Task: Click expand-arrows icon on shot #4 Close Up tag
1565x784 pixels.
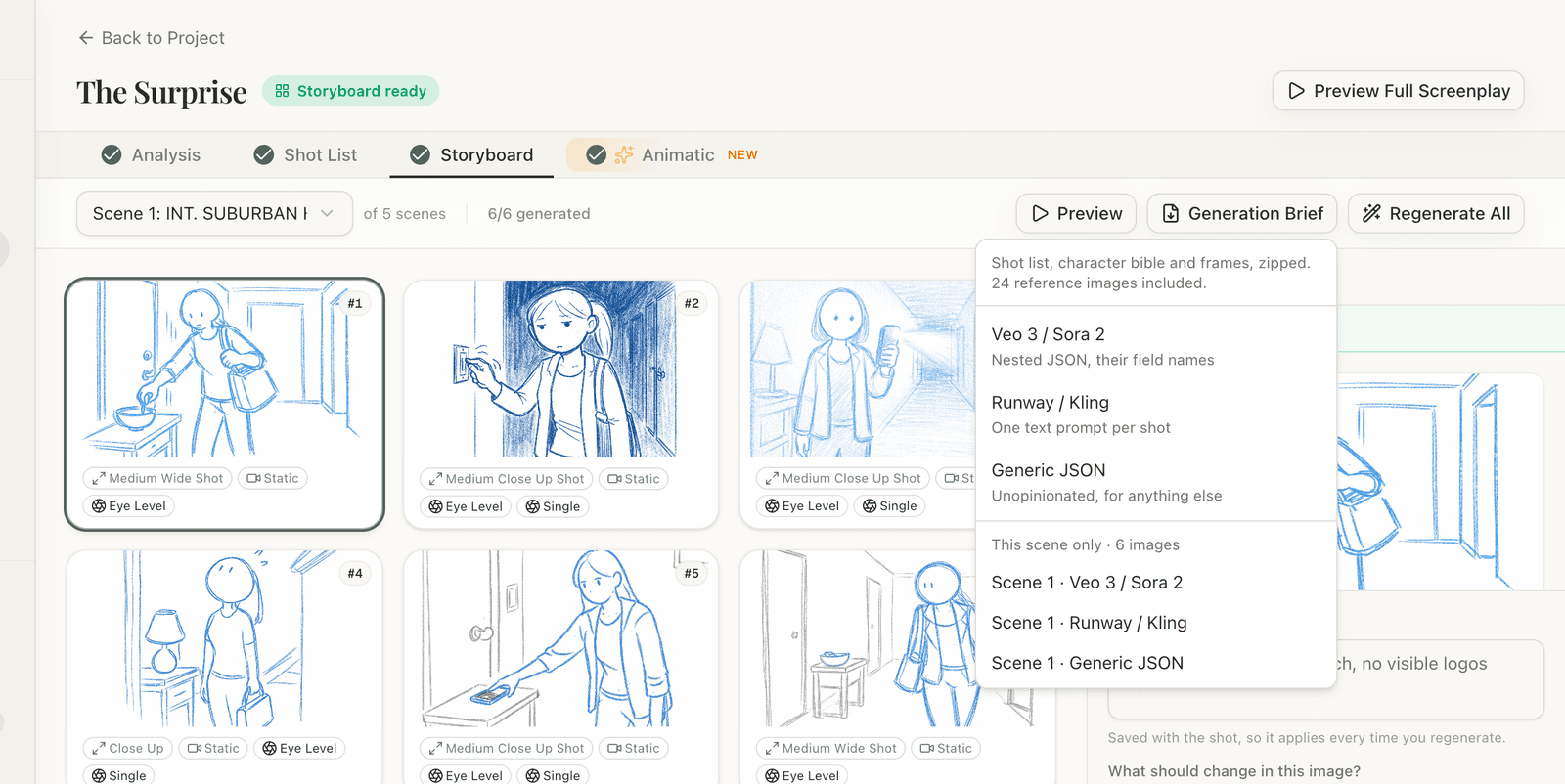Action: click(x=99, y=749)
